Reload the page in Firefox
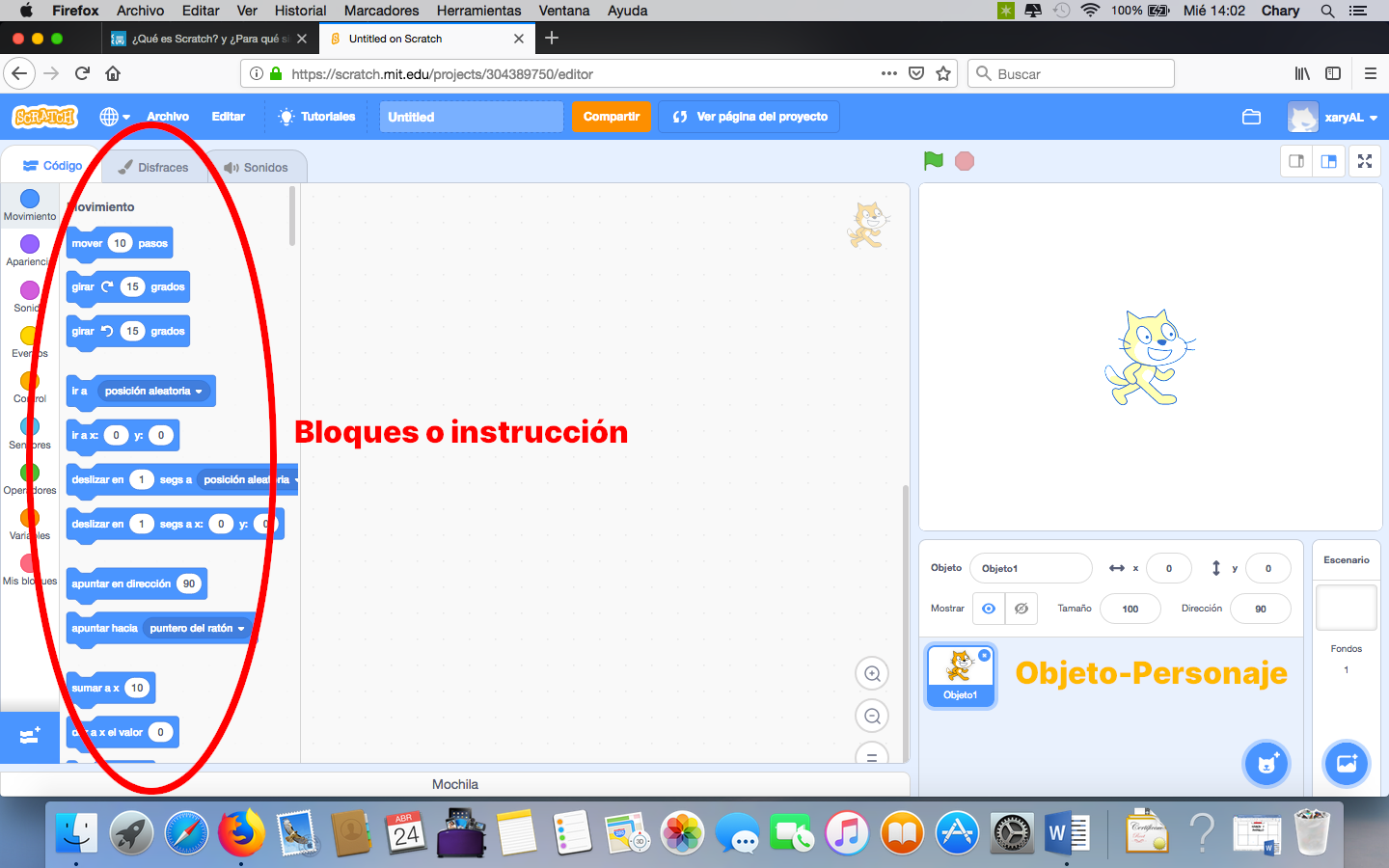 [83, 73]
